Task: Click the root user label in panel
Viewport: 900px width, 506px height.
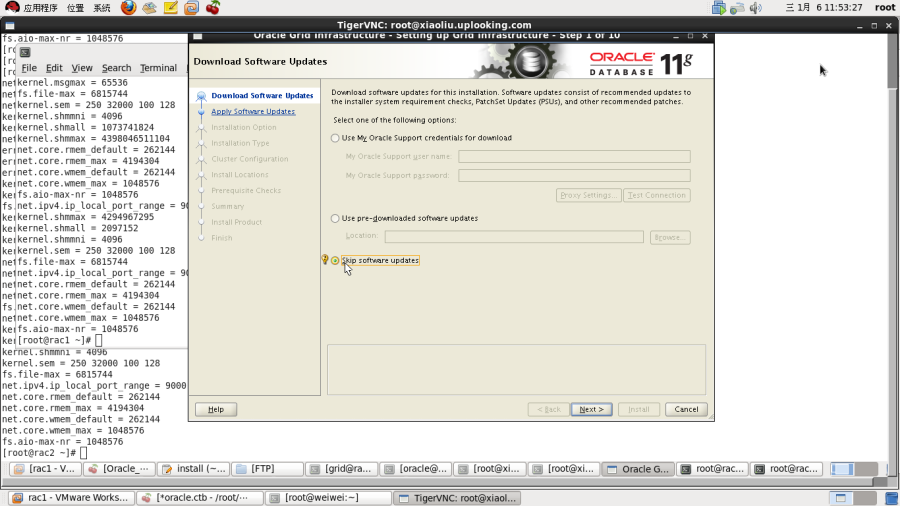Action: click(885, 7)
